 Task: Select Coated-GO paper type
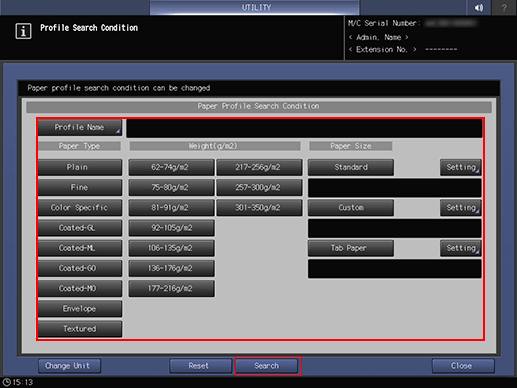(x=80, y=268)
